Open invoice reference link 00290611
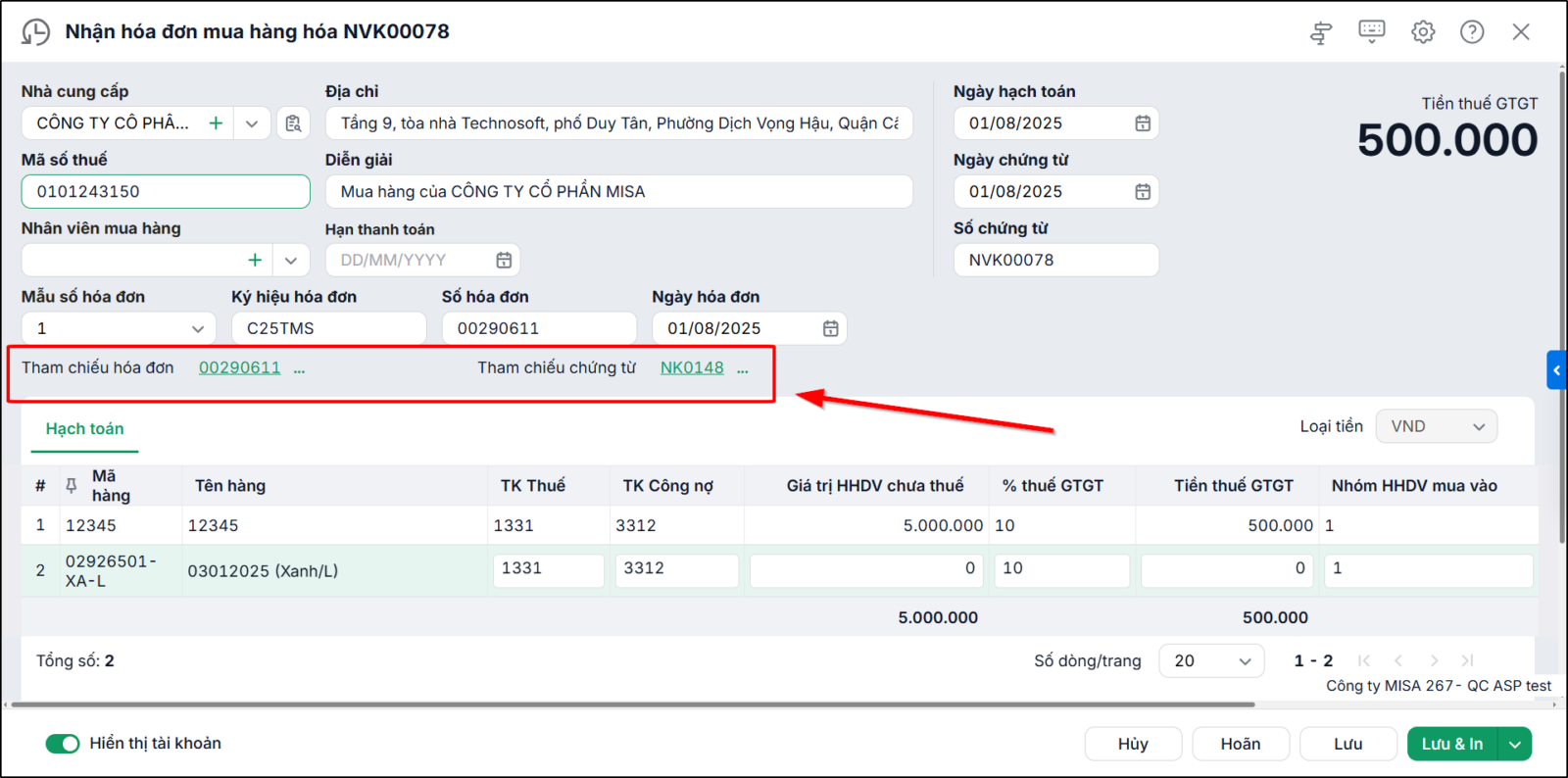This screenshot has width=1568, height=778. (239, 368)
